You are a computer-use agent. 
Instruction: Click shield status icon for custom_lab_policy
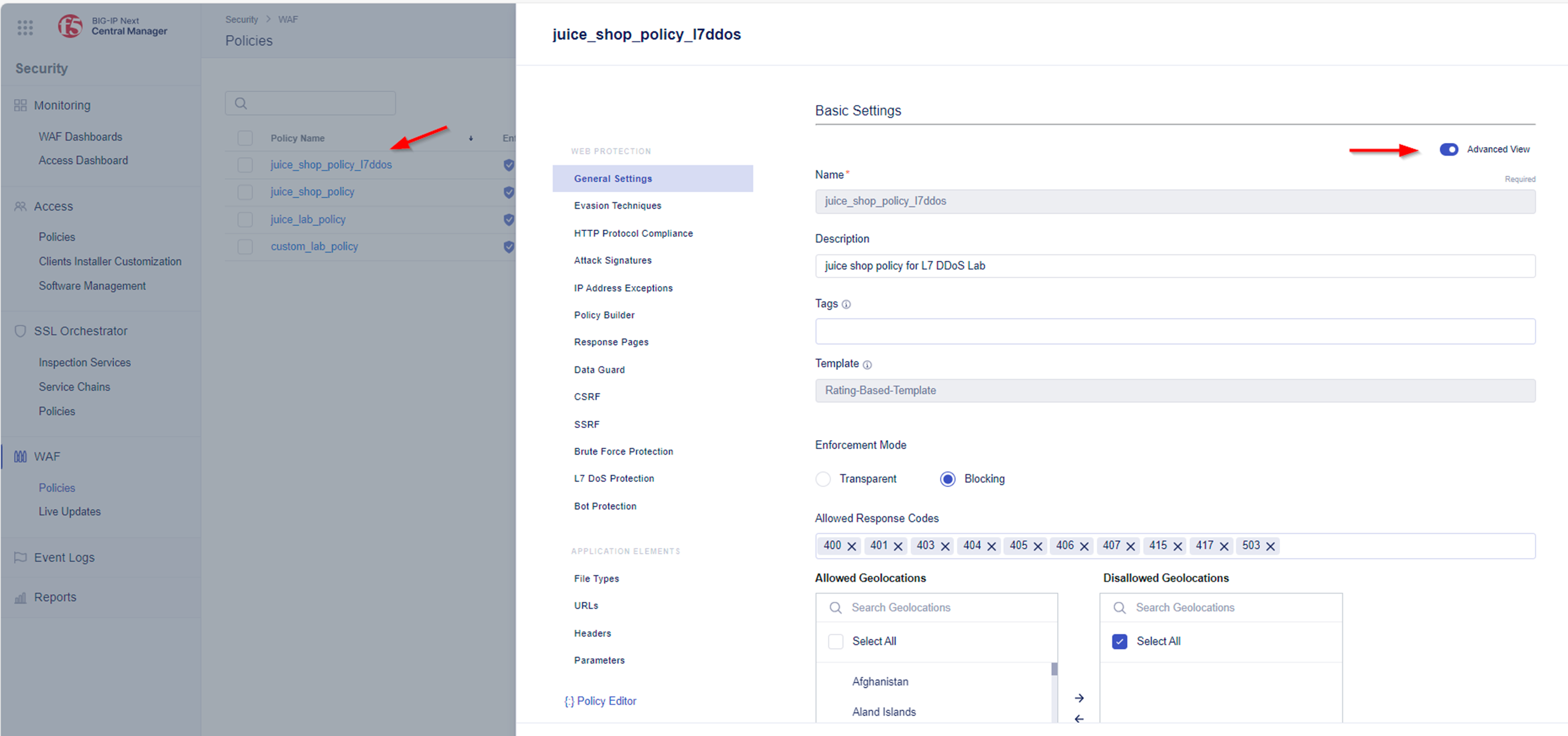pyautogui.click(x=509, y=247)
